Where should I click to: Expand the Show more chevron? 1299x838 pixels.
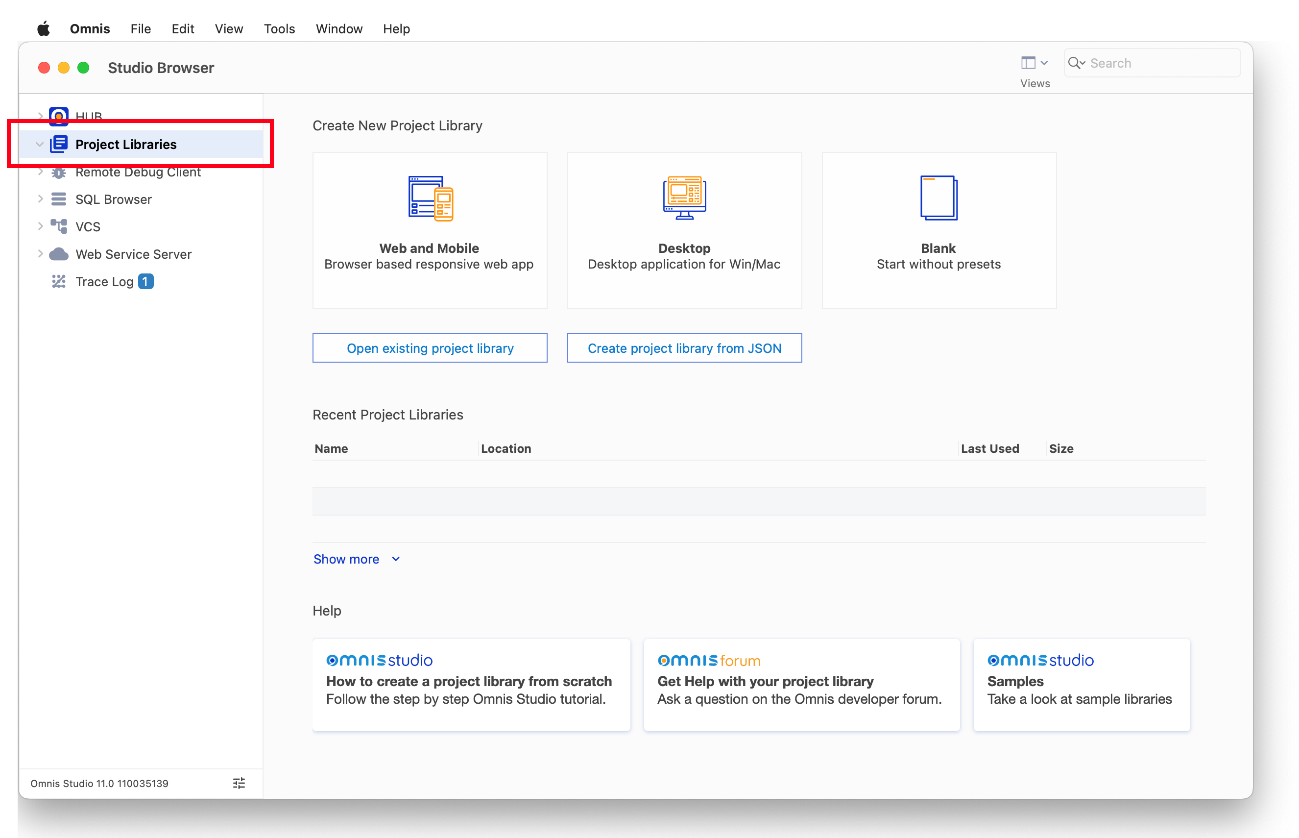396,559
